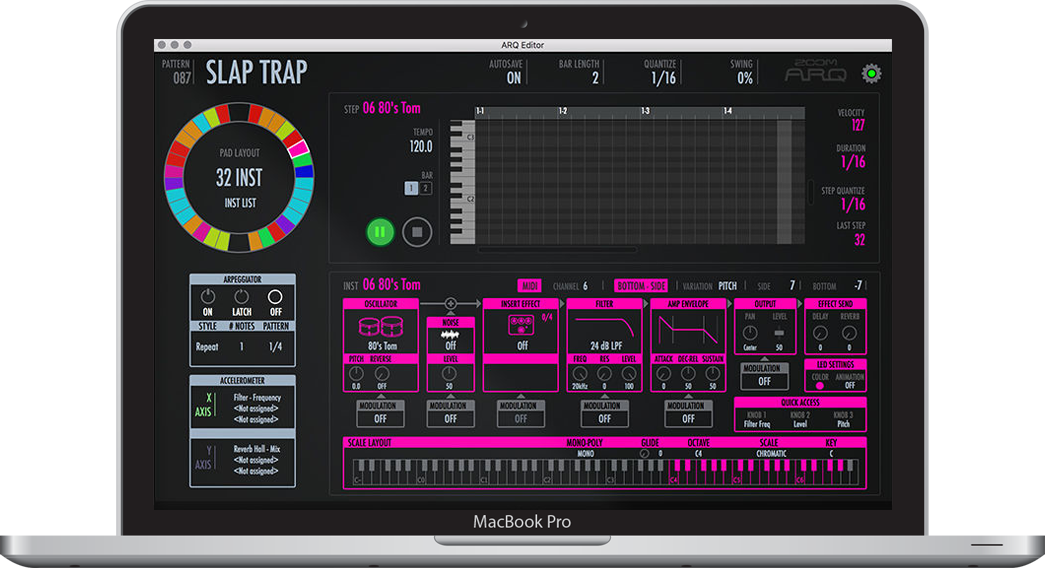Click the 24 dB LPF filter curve

[603, 327]
